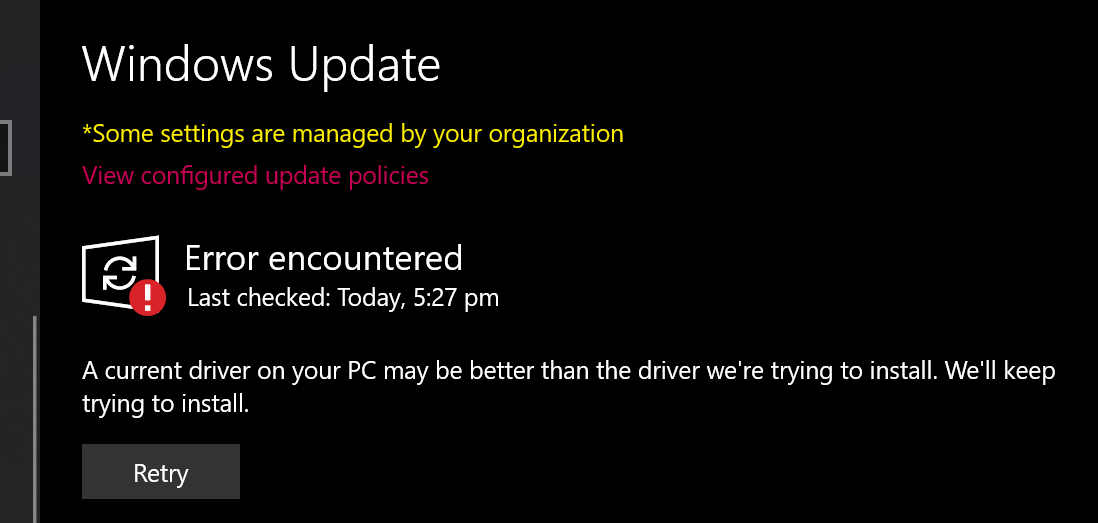The width and height of the screenshot is (1098, 523).
Task: Click the "trying to install." text line
Action: (x=164, y=404)
